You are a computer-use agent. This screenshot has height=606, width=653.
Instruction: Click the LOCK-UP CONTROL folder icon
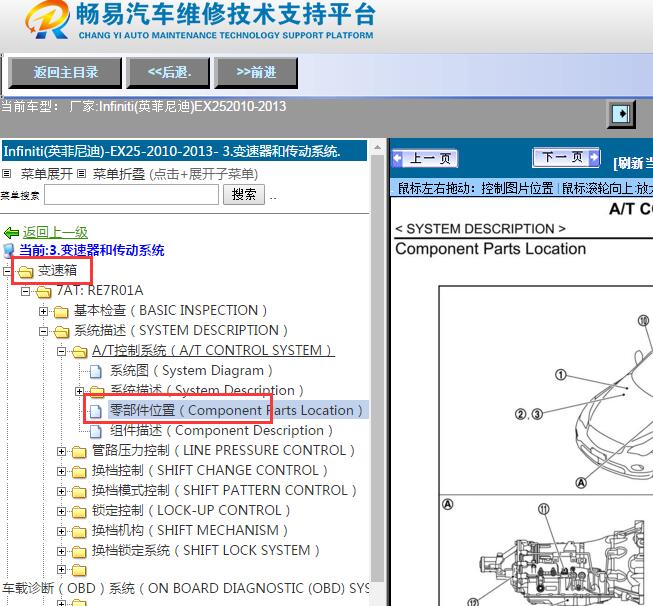79,511
